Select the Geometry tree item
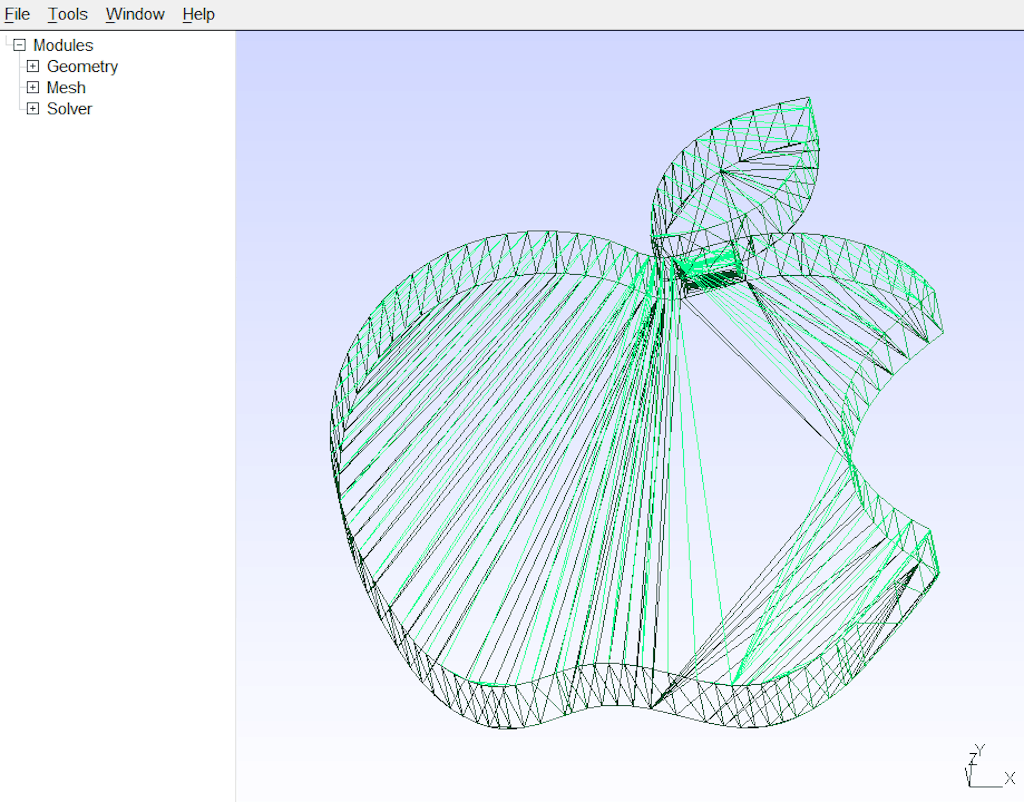Image resolution: width=1024 pixels, height=802 pixels. tap(82, 67)
